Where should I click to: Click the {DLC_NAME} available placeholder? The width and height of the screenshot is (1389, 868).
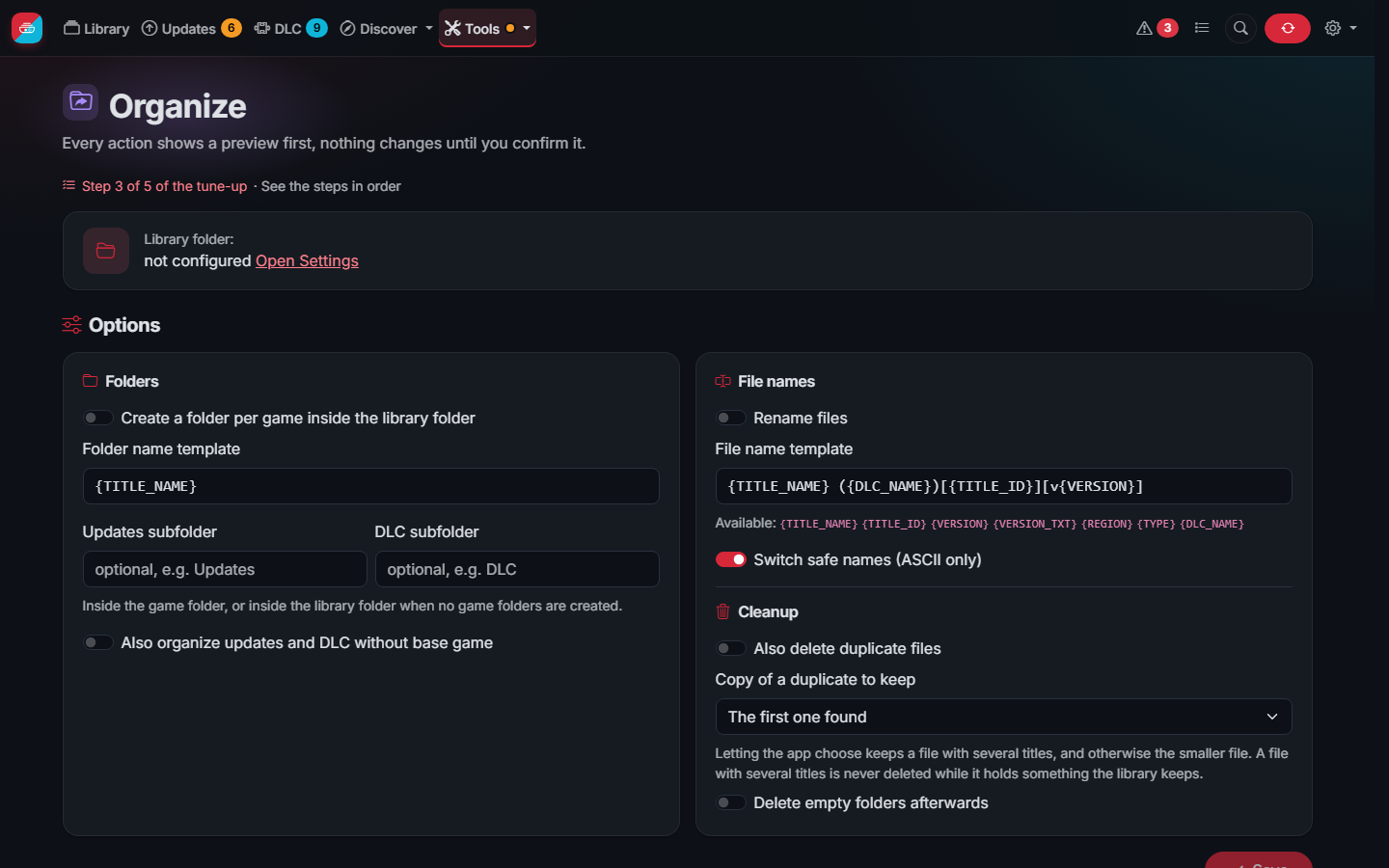(x=1212, y=524)
